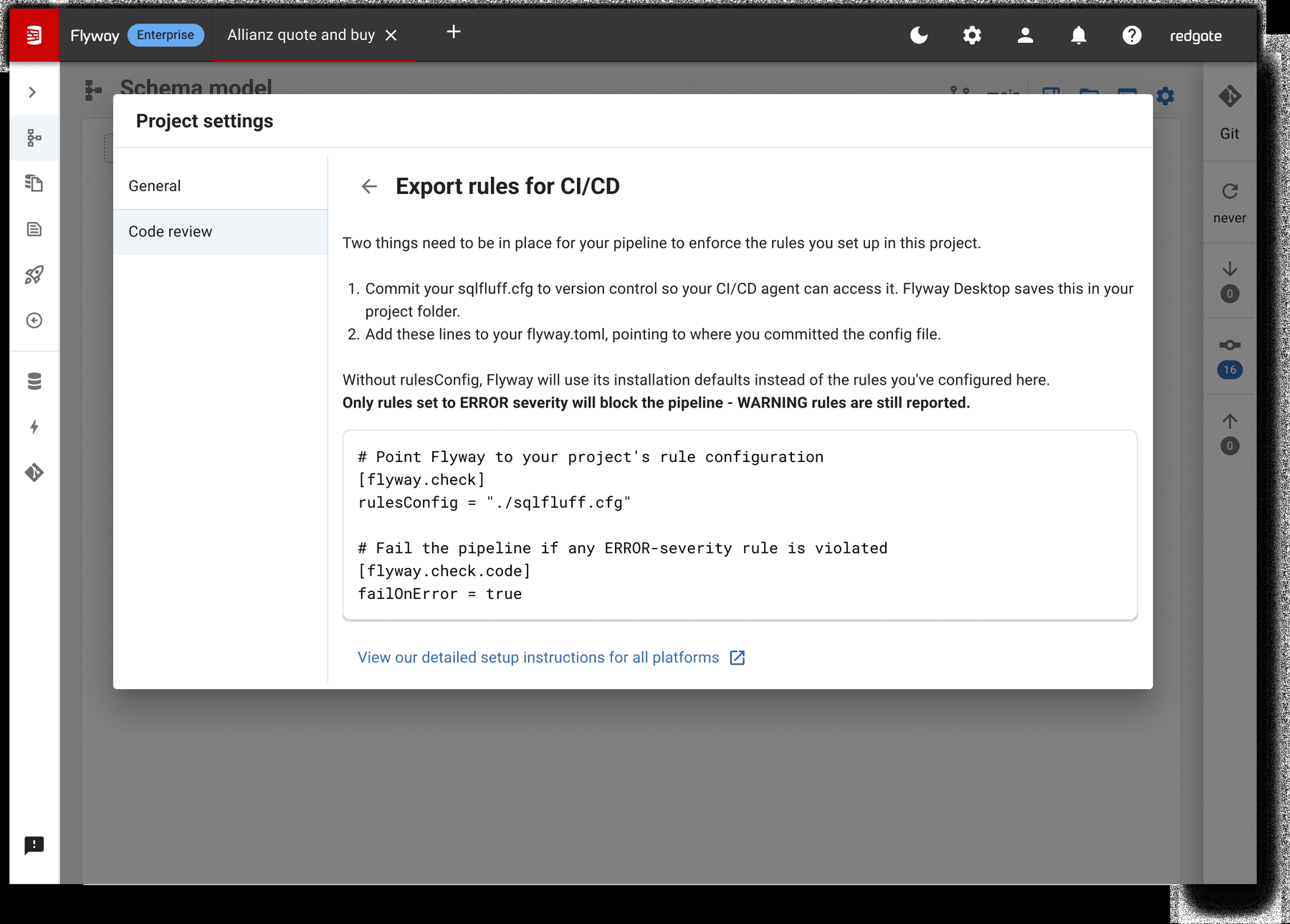This screenshot has height=924, width=1290.
Task: Open the Git panel on the right
Action: pos(1230,113)
